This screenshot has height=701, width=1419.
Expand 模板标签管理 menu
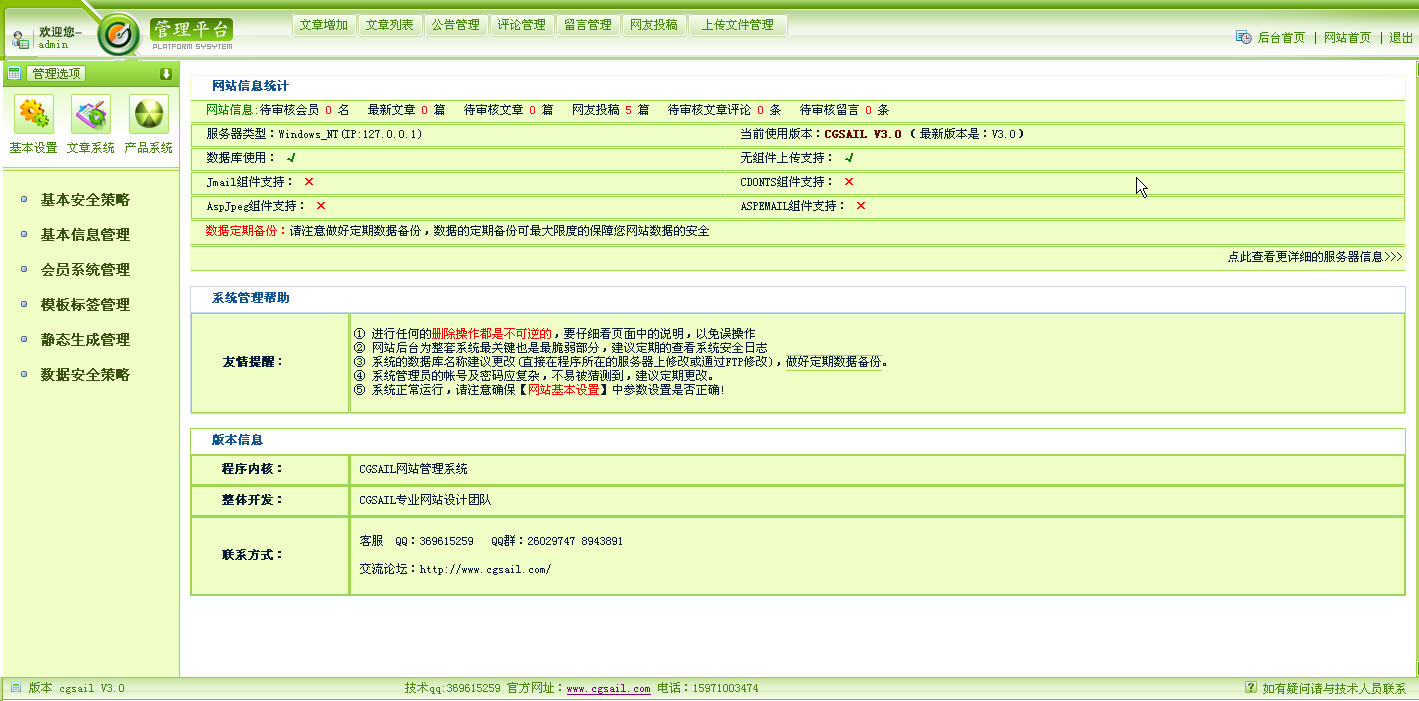click(x=85, y=305)
